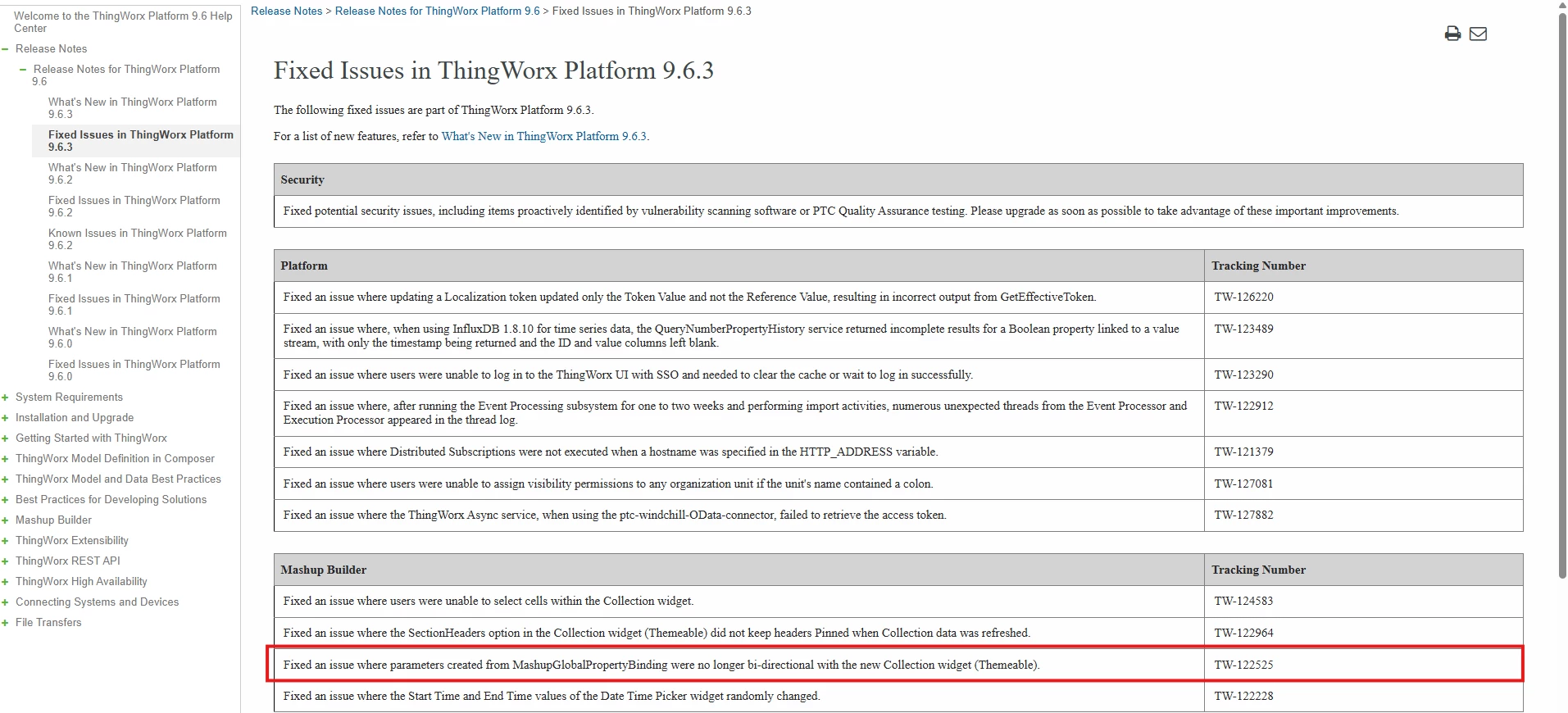
Task: Open What's New in ThingWorx Platform 9.6.1
Action: (x=133, y=272)
